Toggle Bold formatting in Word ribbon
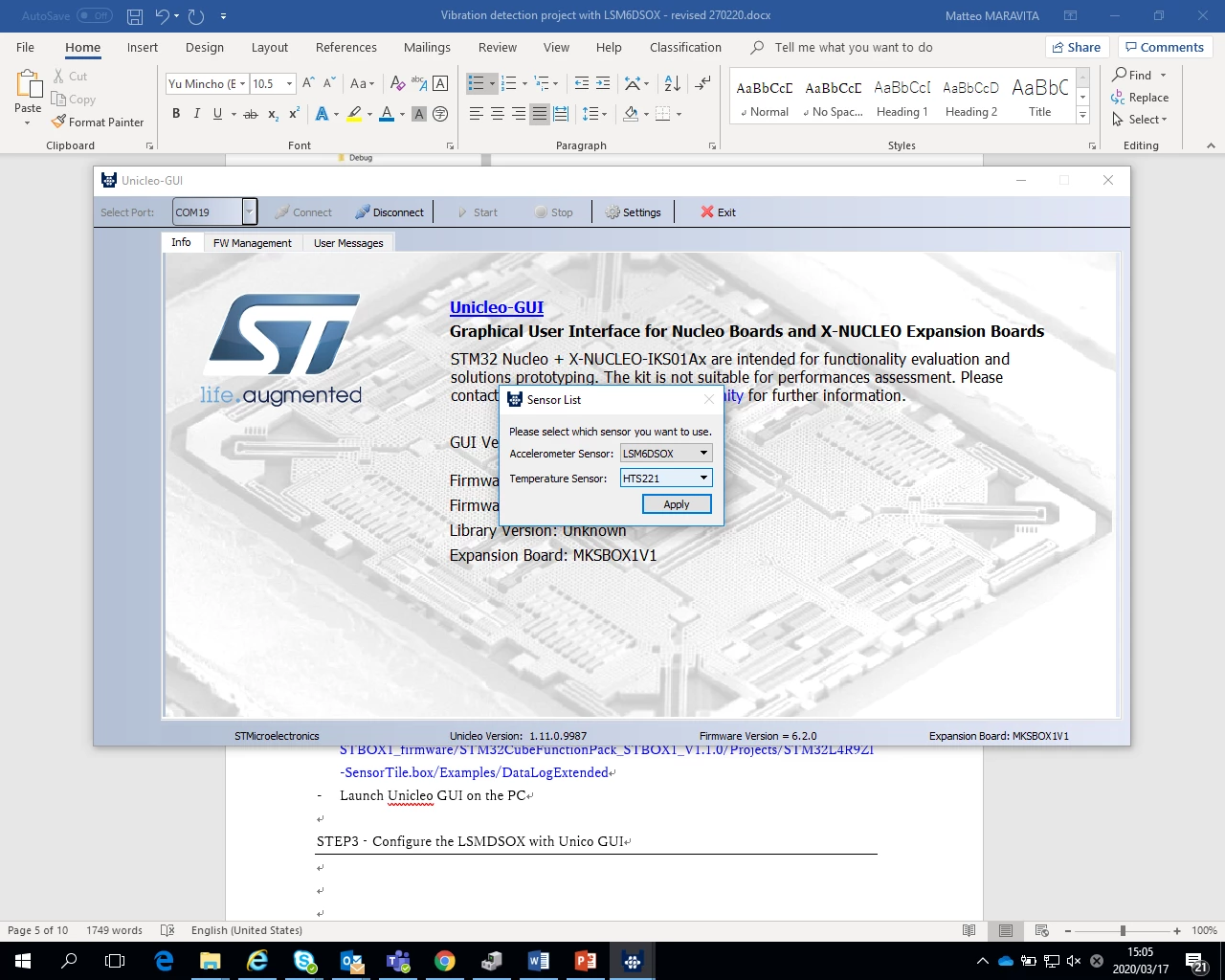Image resolution: width=1225 pixels, height=980 pixels. pyautogui.click(x=176, y=114)
